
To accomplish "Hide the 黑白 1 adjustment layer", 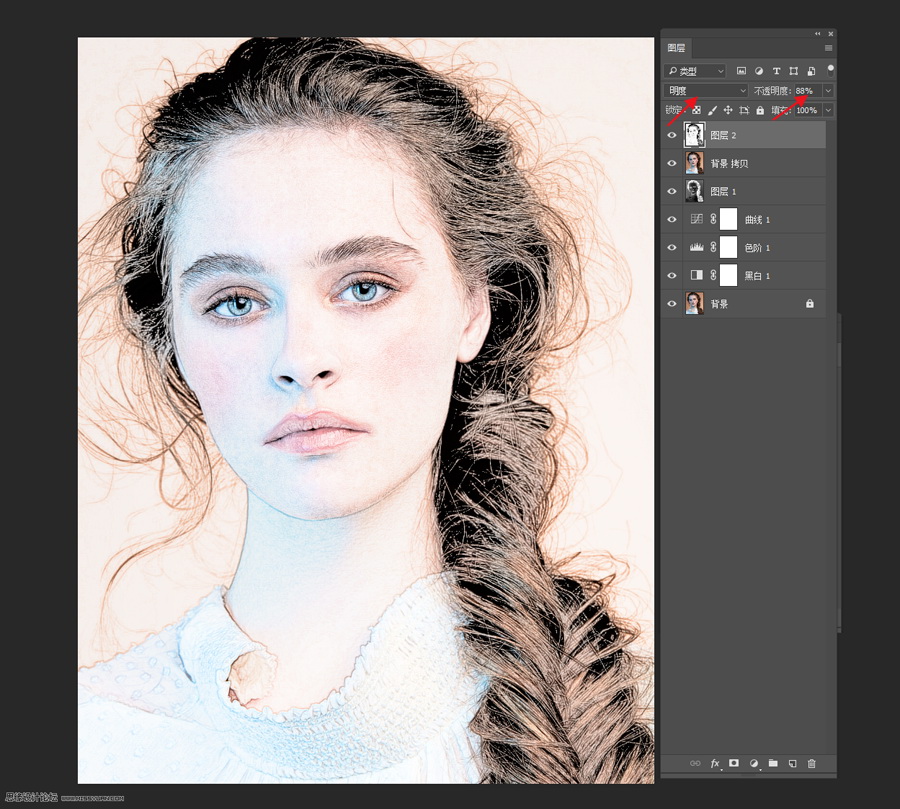I will pos(672,275).
